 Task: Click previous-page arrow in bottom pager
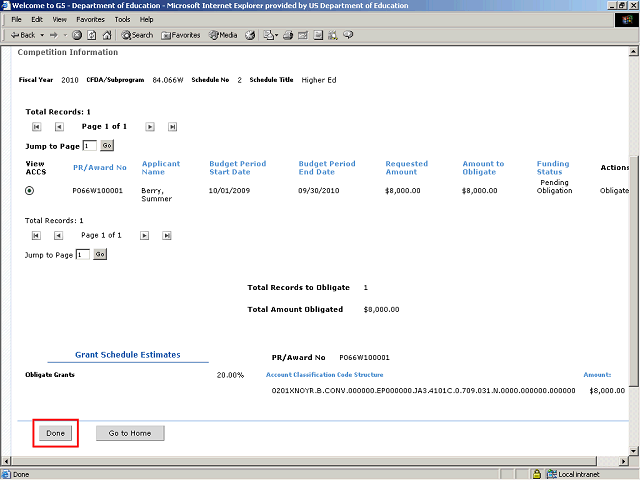[58, 236]
